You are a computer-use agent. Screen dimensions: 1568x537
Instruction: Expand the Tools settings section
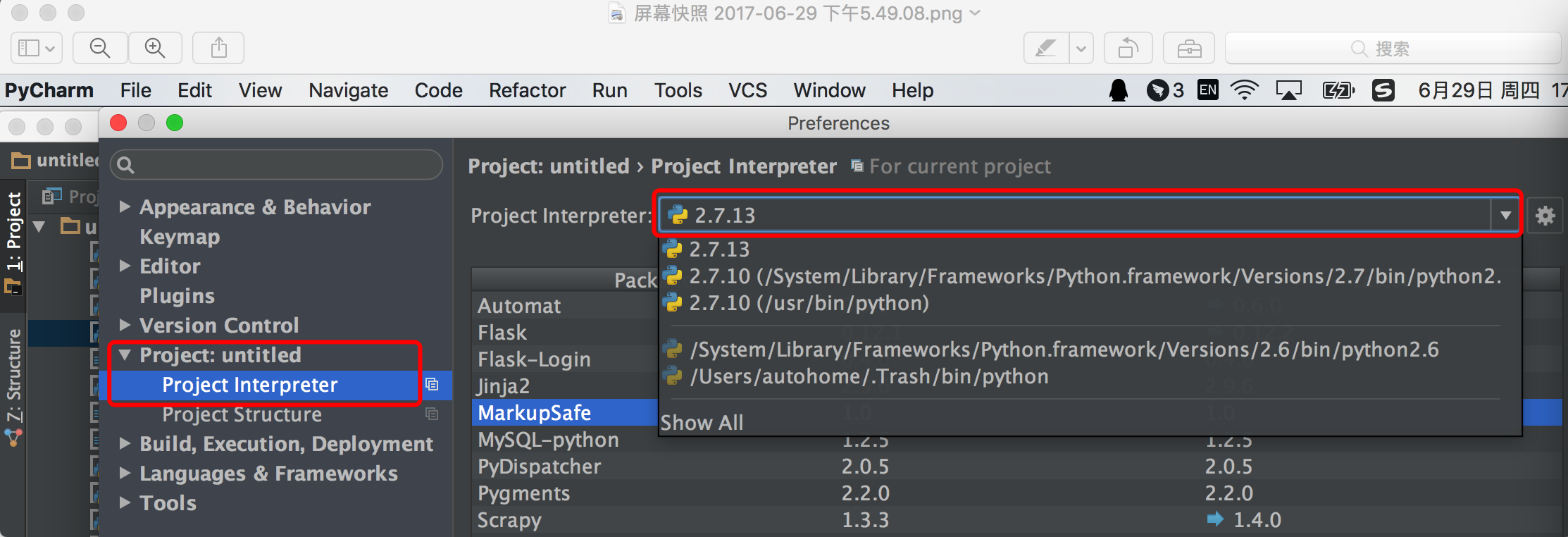tap(125, 502)
